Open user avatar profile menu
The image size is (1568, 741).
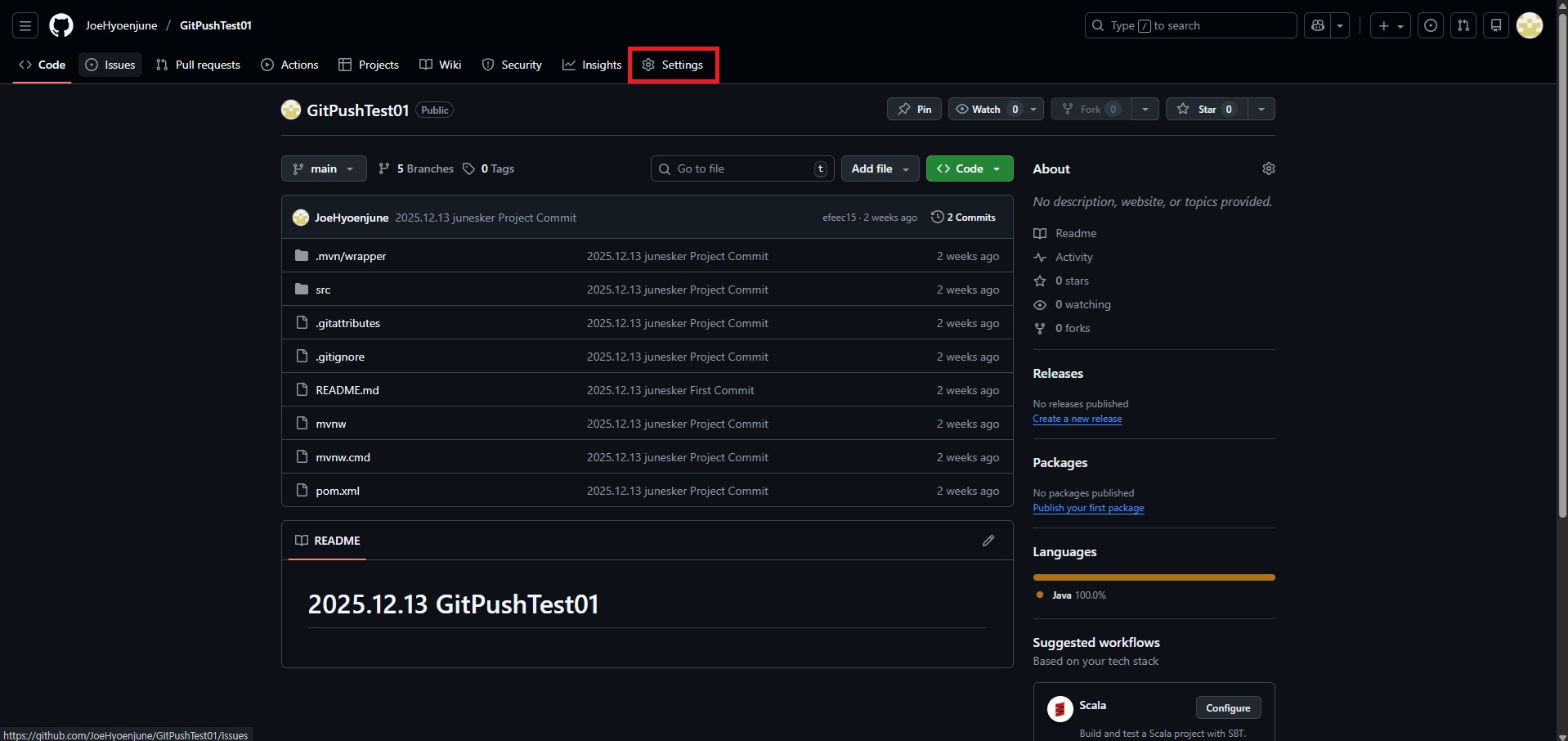click(x=1530, y=25)
